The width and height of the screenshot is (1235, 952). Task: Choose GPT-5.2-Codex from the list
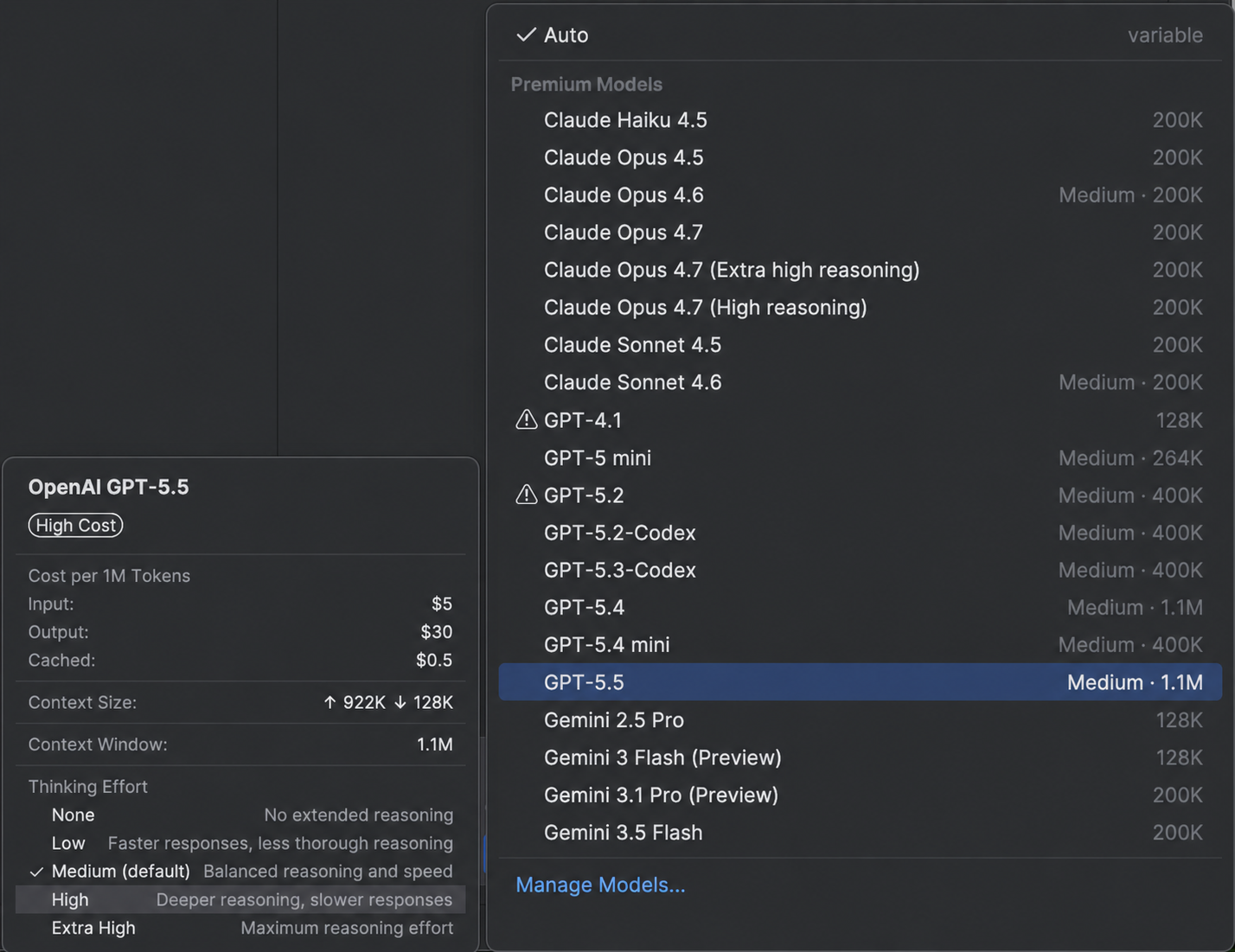coord(860,533)
